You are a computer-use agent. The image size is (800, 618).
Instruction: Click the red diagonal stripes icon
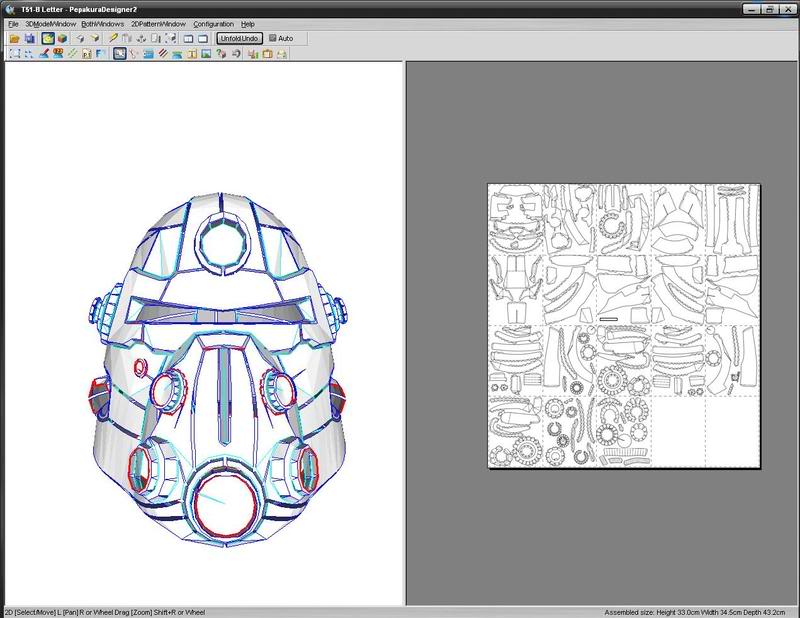click(x=163, y=54)
